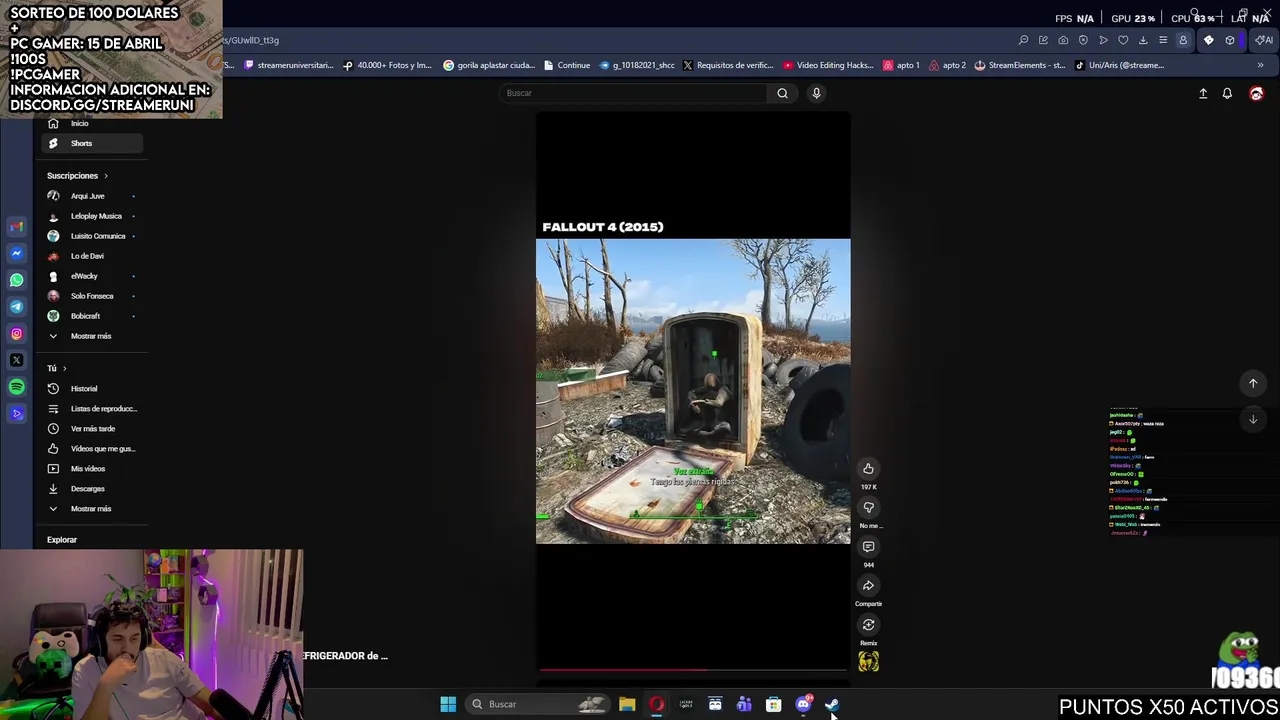Image resolution: width=1280 pixels, height=720 pixels.
Task: Open Messenger in Opera sidebar
Action: [16, 253]
